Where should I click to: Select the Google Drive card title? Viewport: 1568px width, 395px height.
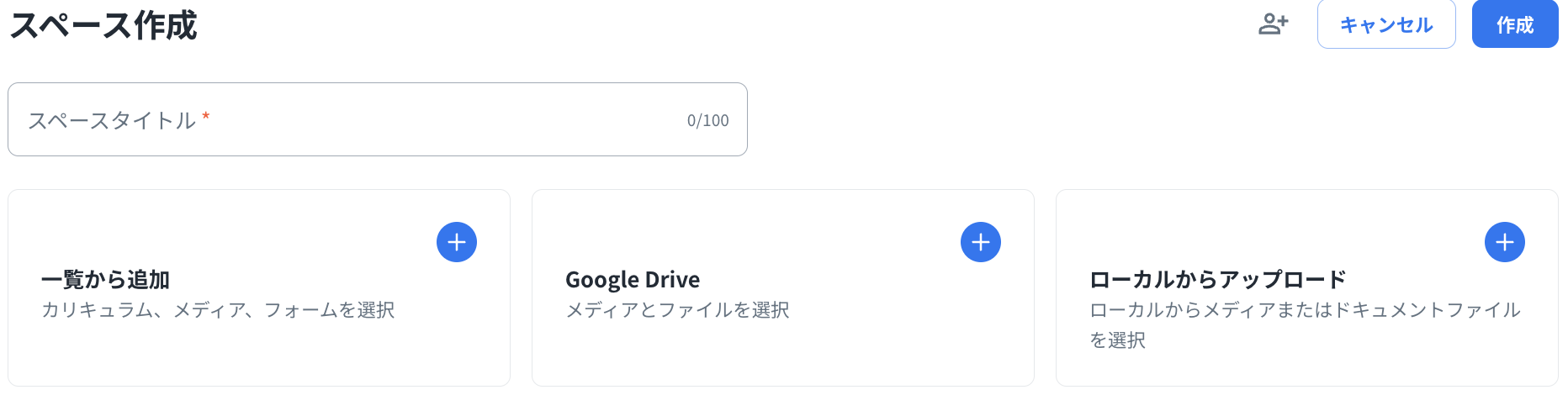point(633,279)
